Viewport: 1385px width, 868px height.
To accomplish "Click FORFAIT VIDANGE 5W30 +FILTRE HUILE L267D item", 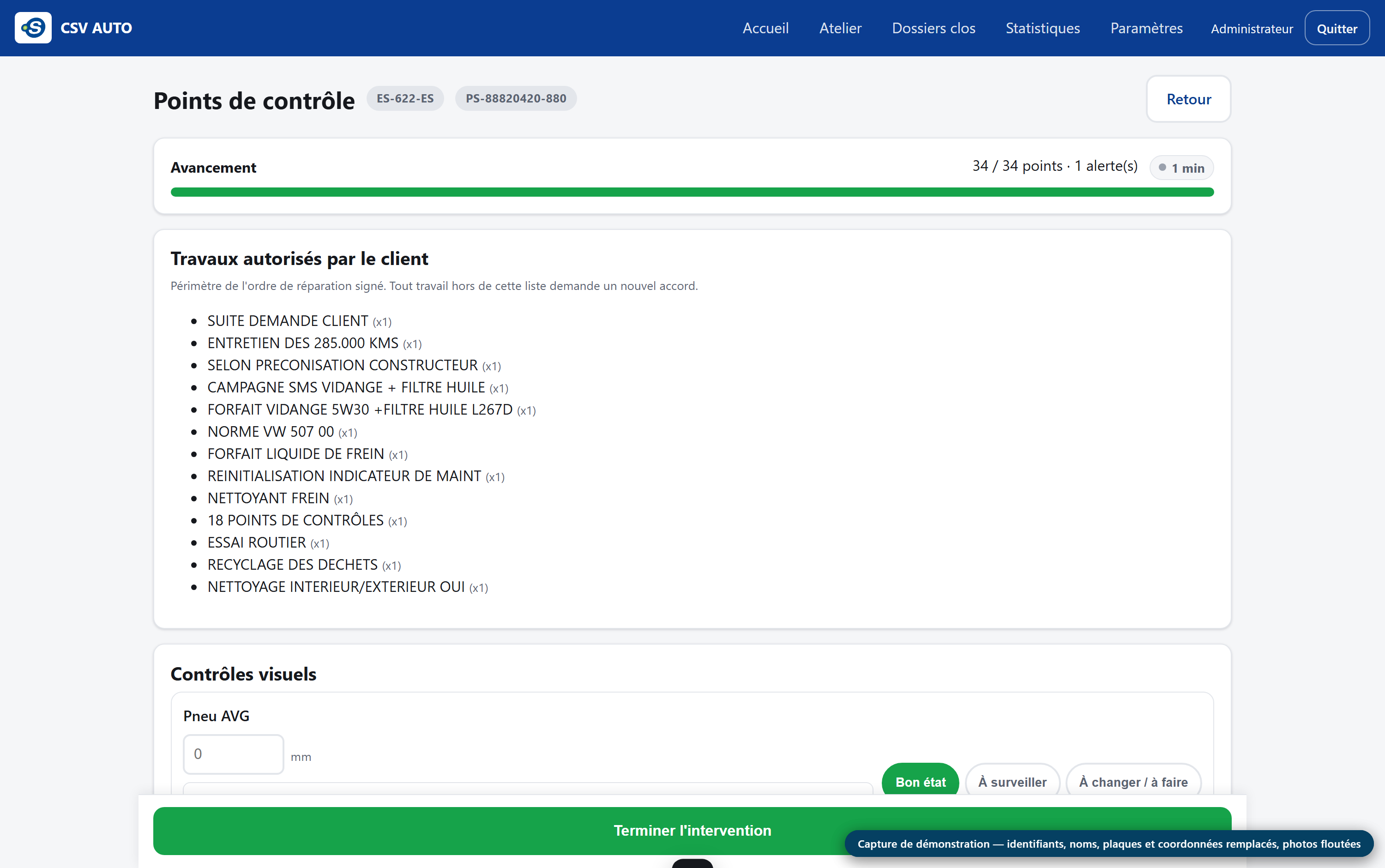I will pos(371,410).
